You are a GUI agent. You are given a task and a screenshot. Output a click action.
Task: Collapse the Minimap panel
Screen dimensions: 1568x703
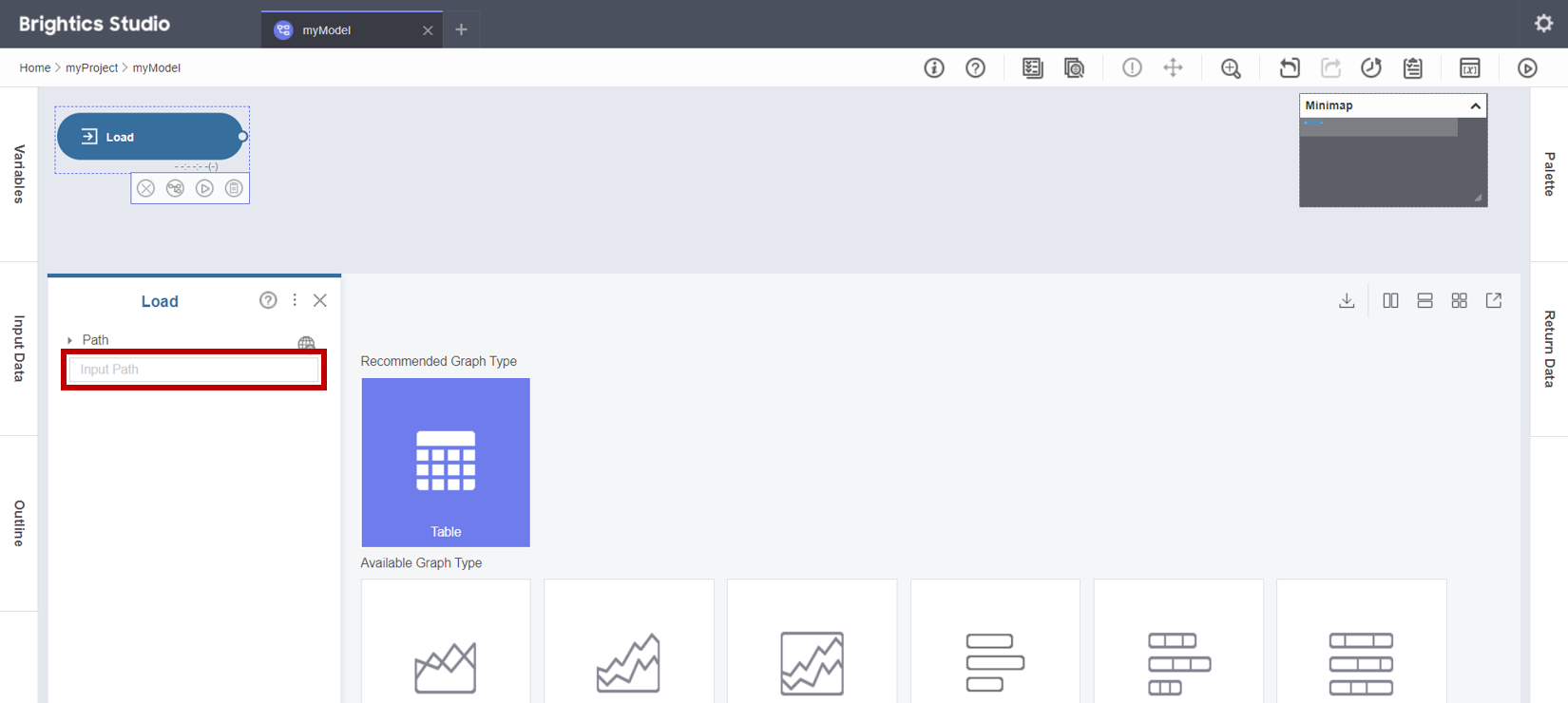[1475, 105]
